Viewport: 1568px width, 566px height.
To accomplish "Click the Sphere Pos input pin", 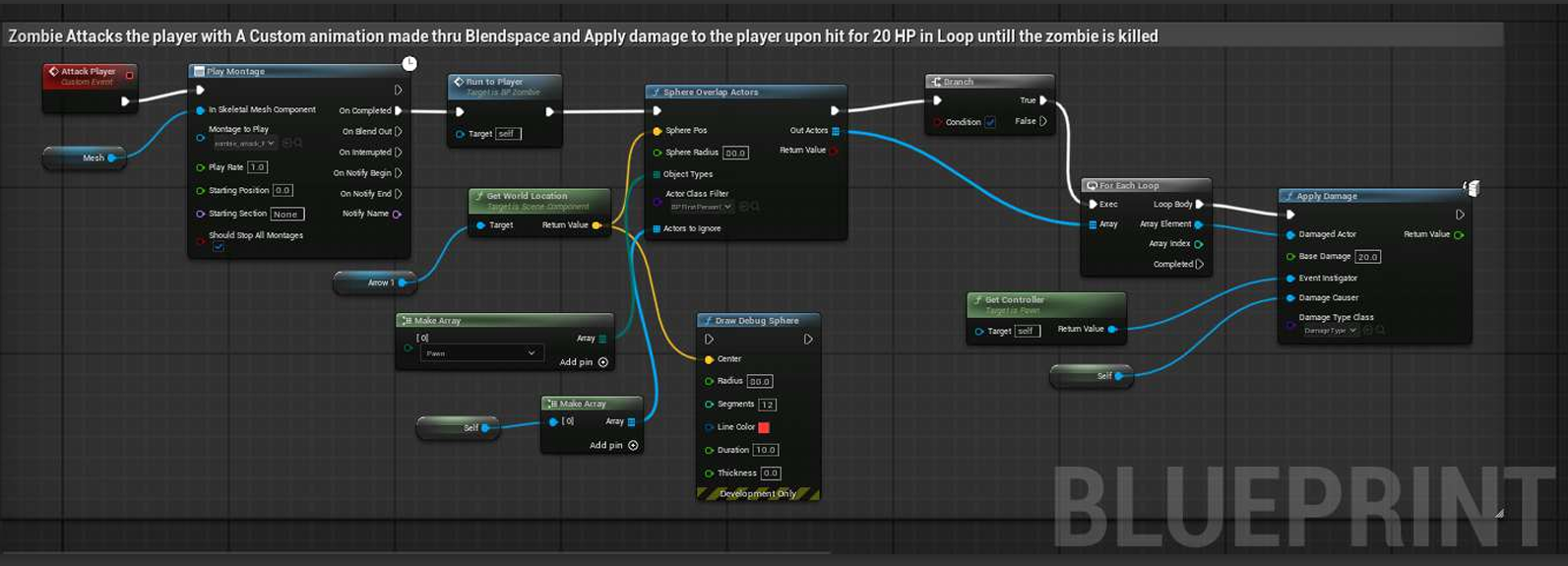I will (658, 131).
